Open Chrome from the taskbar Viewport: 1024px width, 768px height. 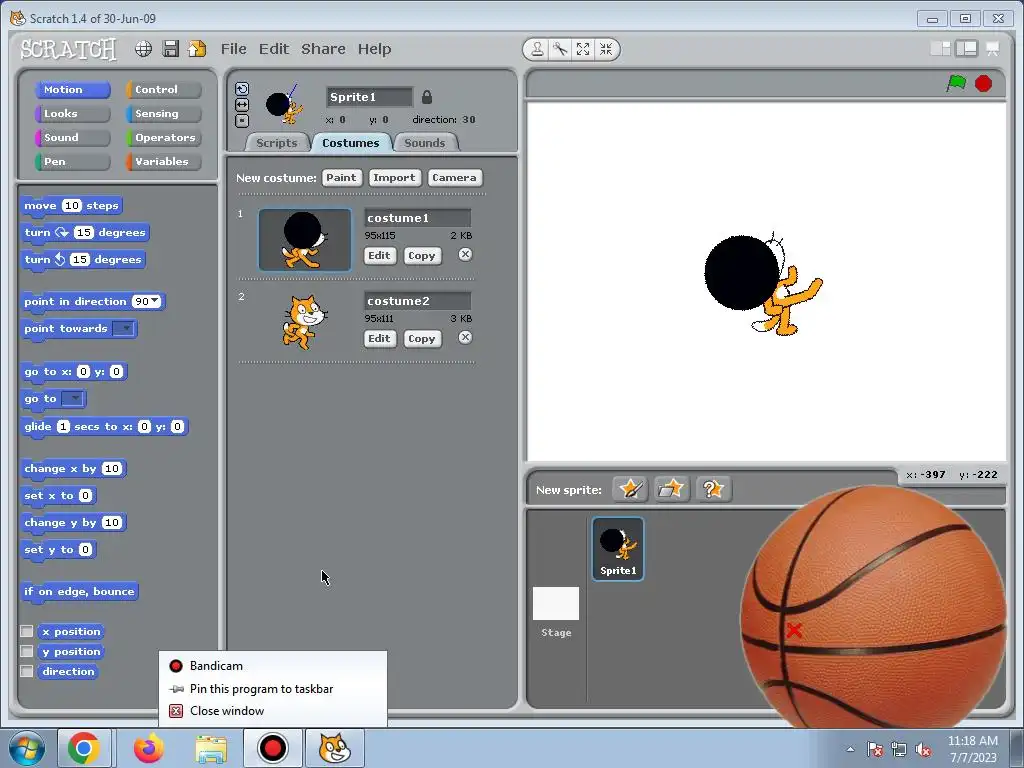(84, 748)
